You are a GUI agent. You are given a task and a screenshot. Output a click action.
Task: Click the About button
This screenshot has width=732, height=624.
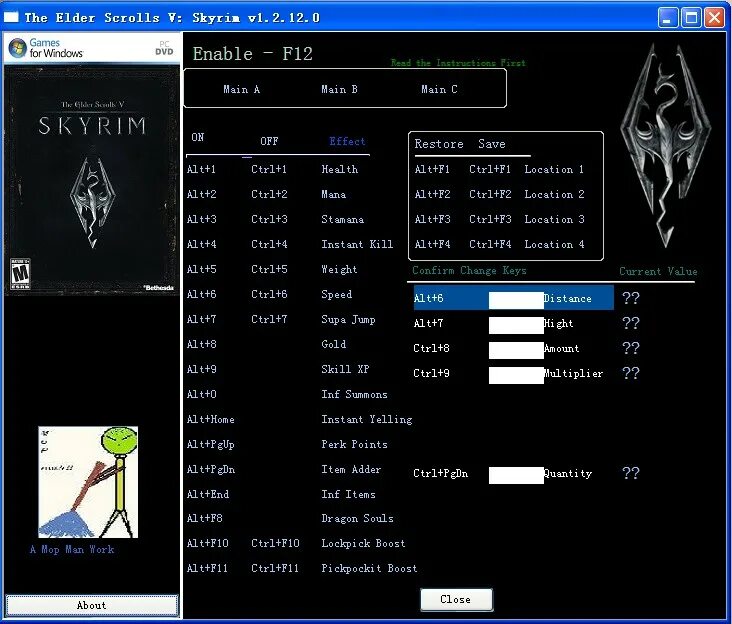[92, 605]
